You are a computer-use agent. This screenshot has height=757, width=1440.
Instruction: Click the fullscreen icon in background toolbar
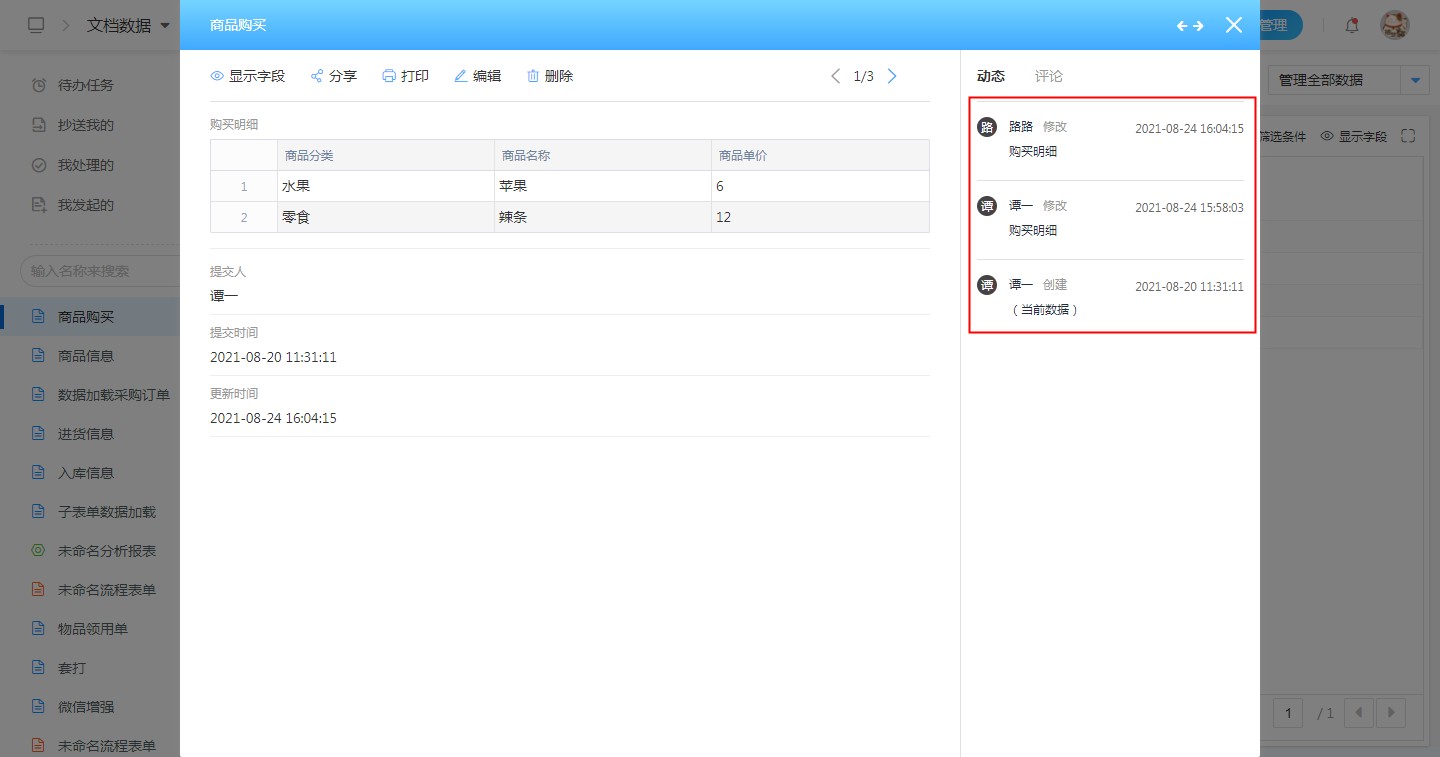point(1408,136)
